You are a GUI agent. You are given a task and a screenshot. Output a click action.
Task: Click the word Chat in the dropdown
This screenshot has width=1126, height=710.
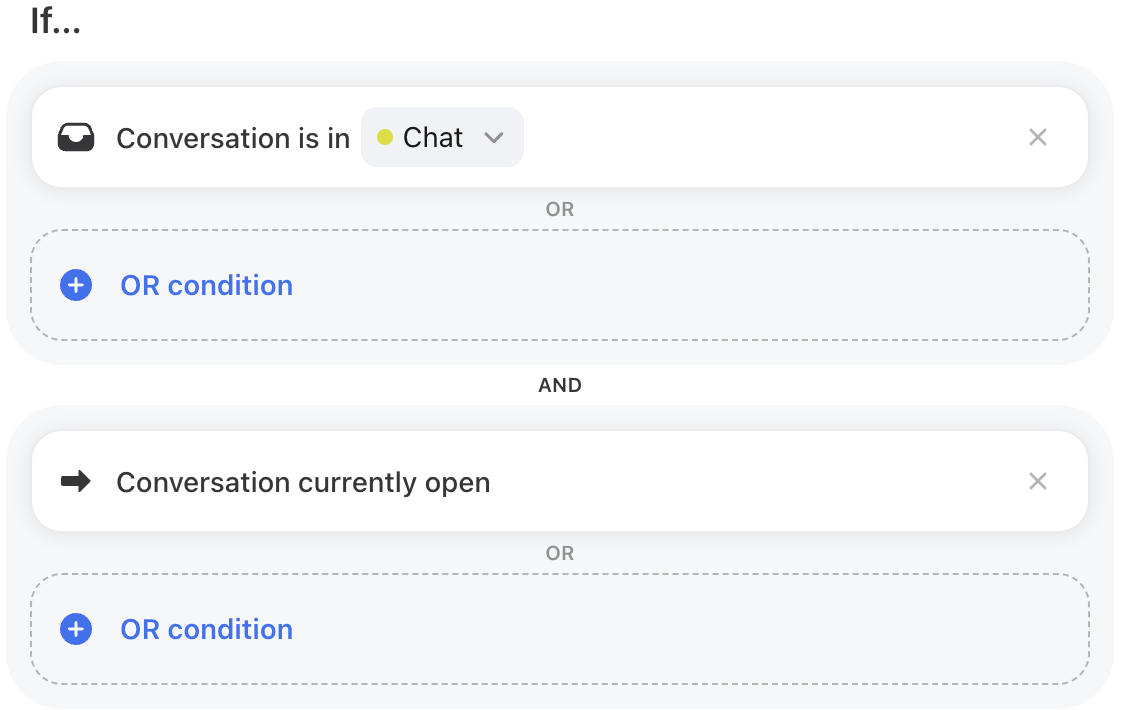[433, 137]
